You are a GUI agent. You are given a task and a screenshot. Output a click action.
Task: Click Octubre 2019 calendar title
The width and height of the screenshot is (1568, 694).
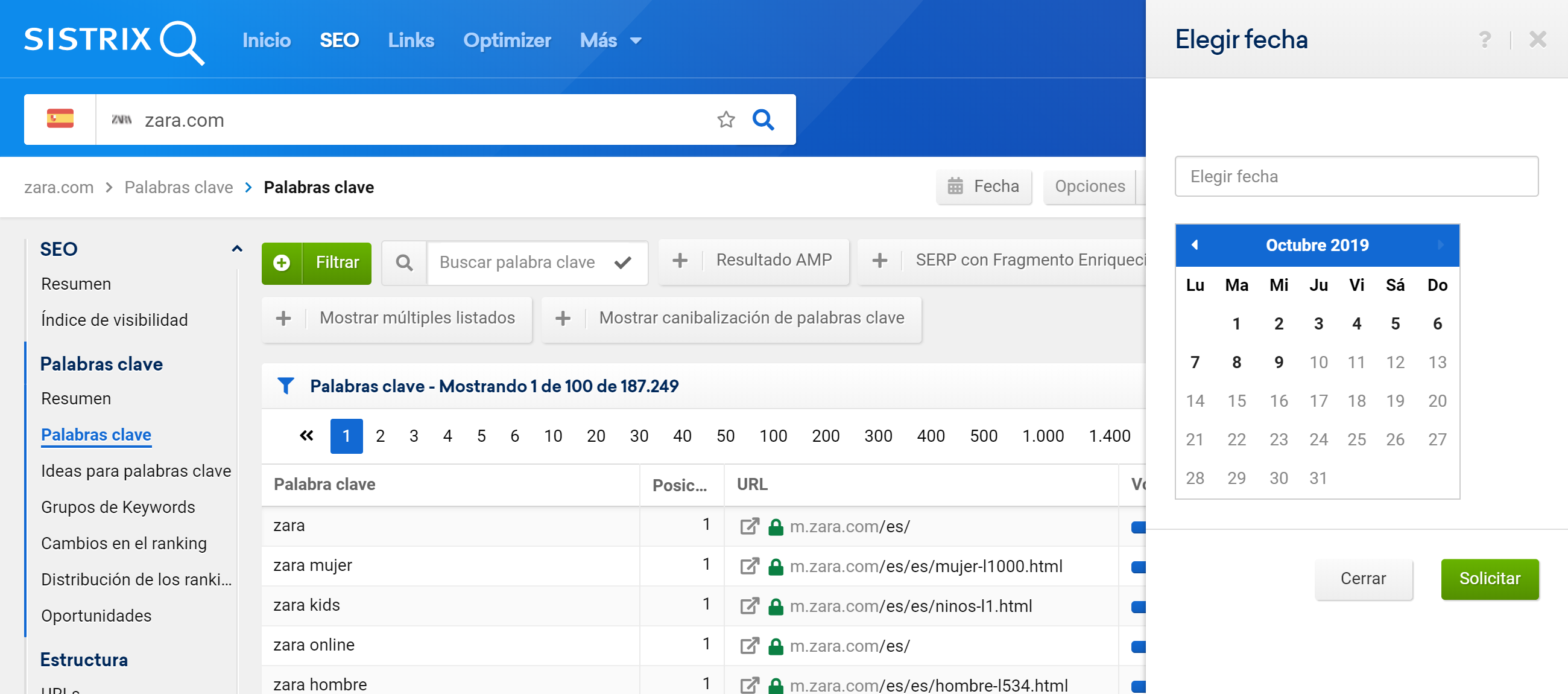1317,245
